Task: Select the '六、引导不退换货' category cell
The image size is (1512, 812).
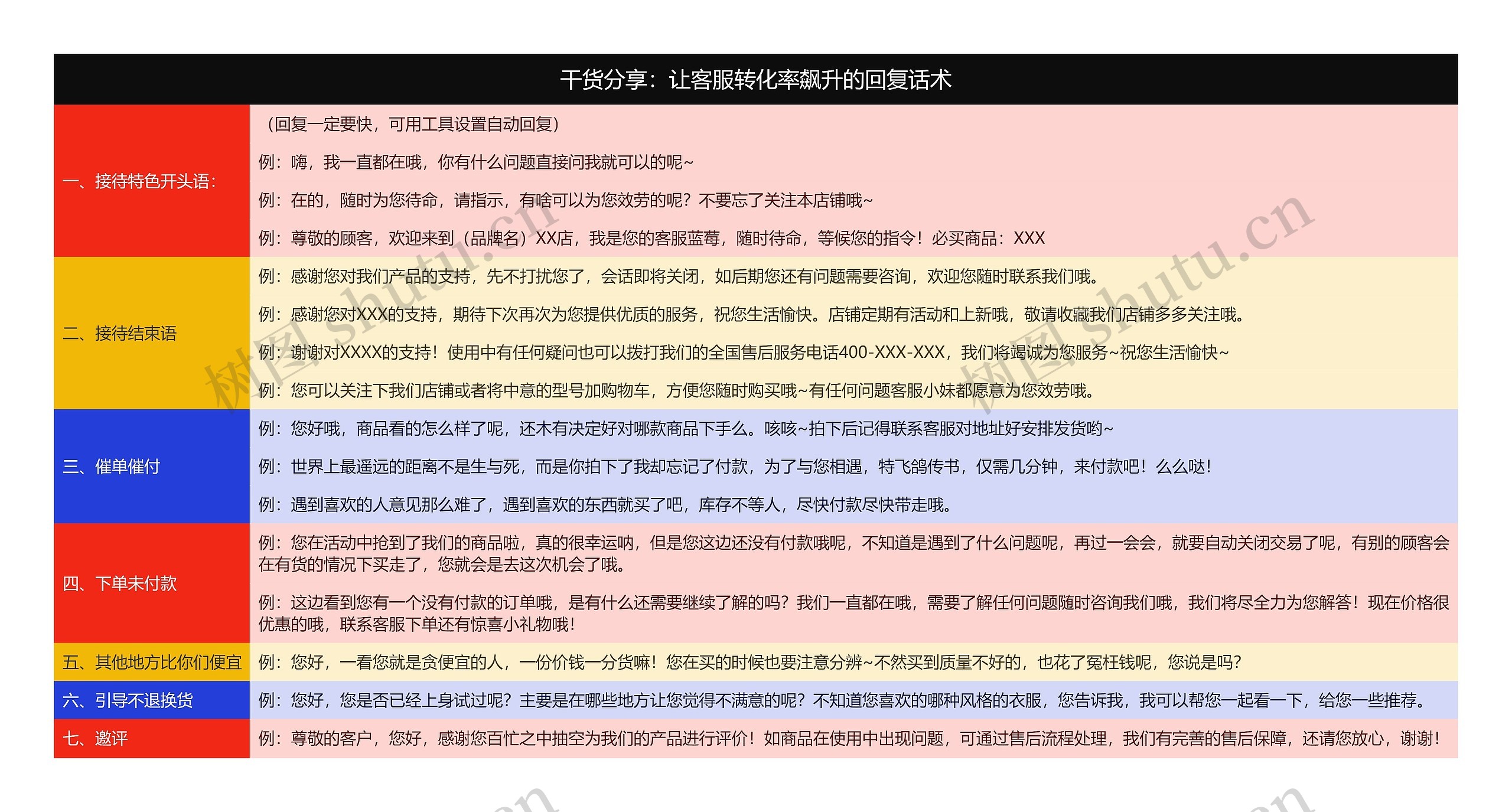Action: [x=152, y=700]
